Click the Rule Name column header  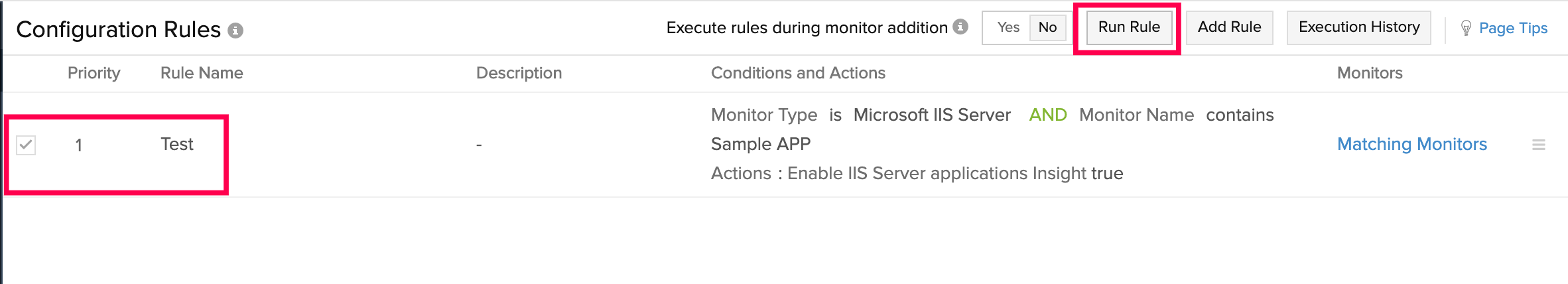click(x=202, y=73)
